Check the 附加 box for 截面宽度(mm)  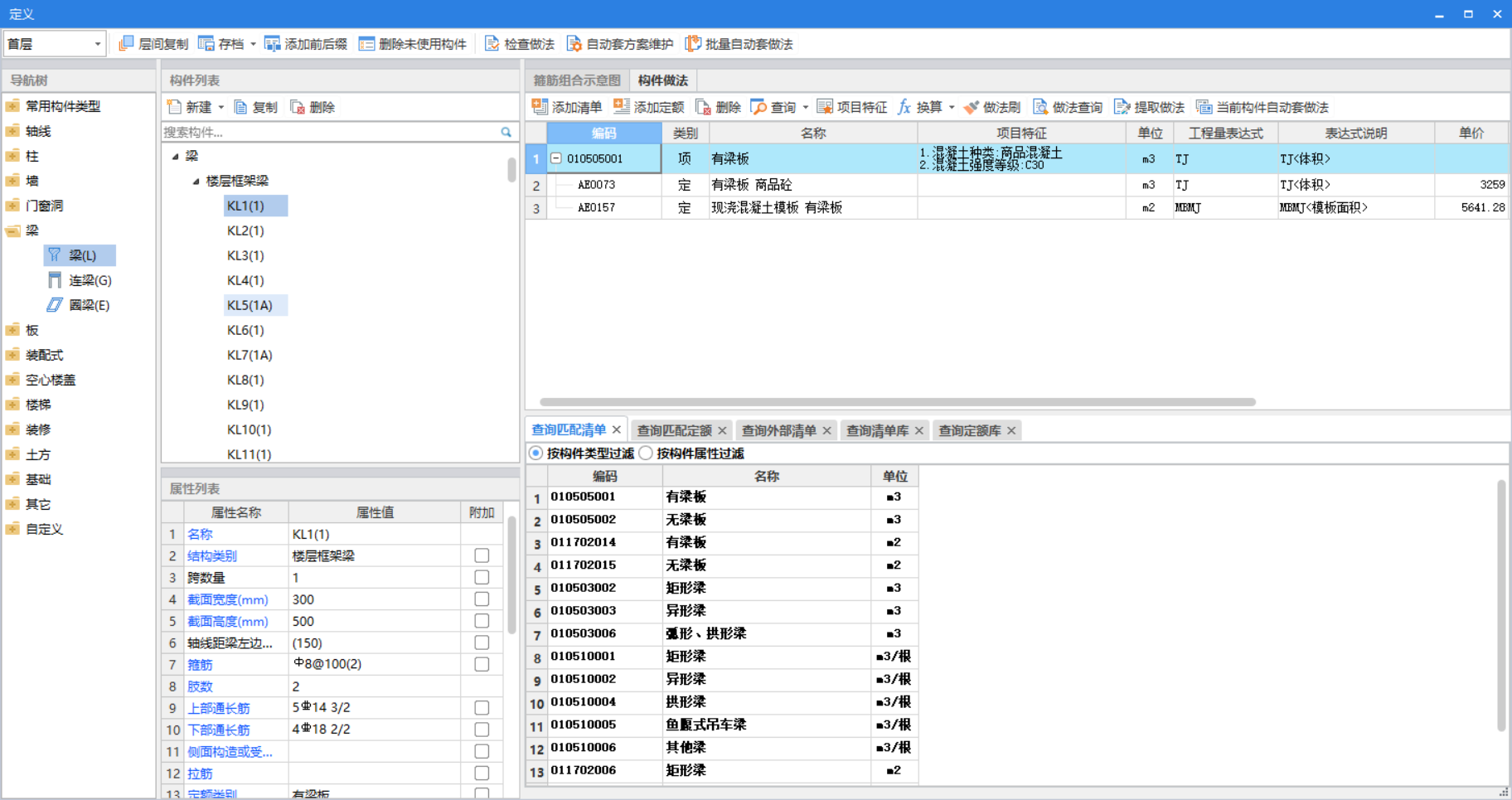482,599
